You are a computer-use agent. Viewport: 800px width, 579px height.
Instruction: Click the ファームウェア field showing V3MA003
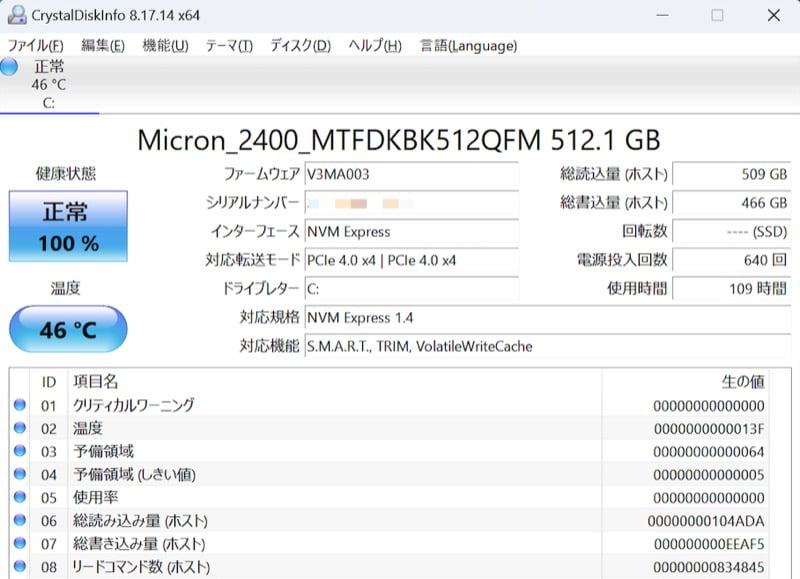(412, 174)
